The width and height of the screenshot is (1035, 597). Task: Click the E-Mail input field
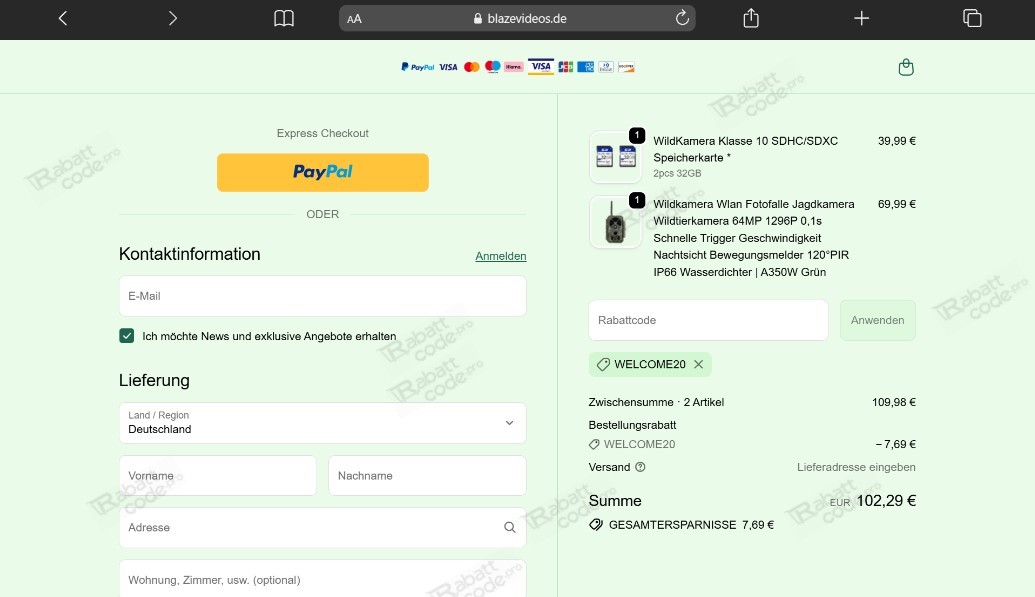[322, 295]
